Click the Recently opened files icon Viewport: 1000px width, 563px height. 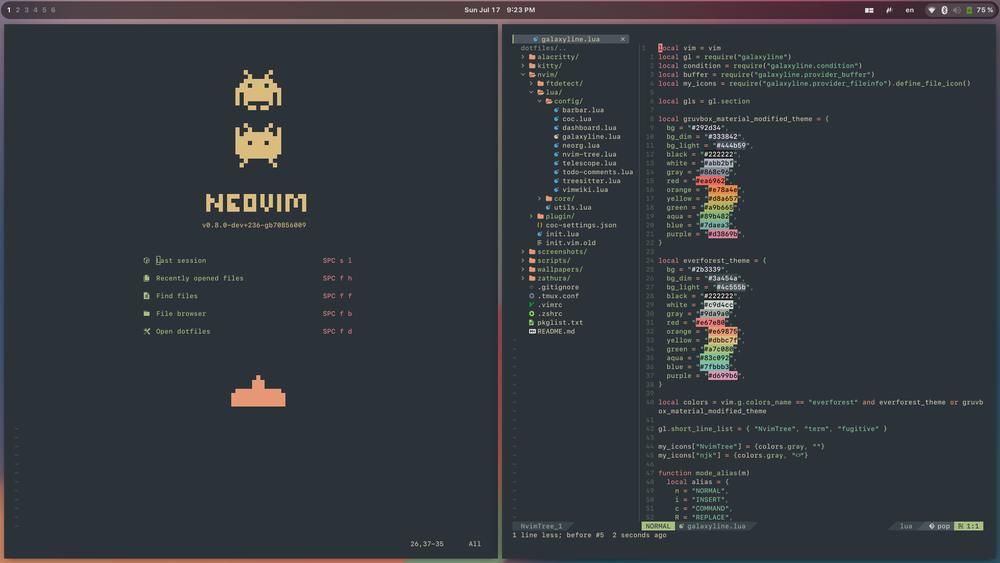146,278
